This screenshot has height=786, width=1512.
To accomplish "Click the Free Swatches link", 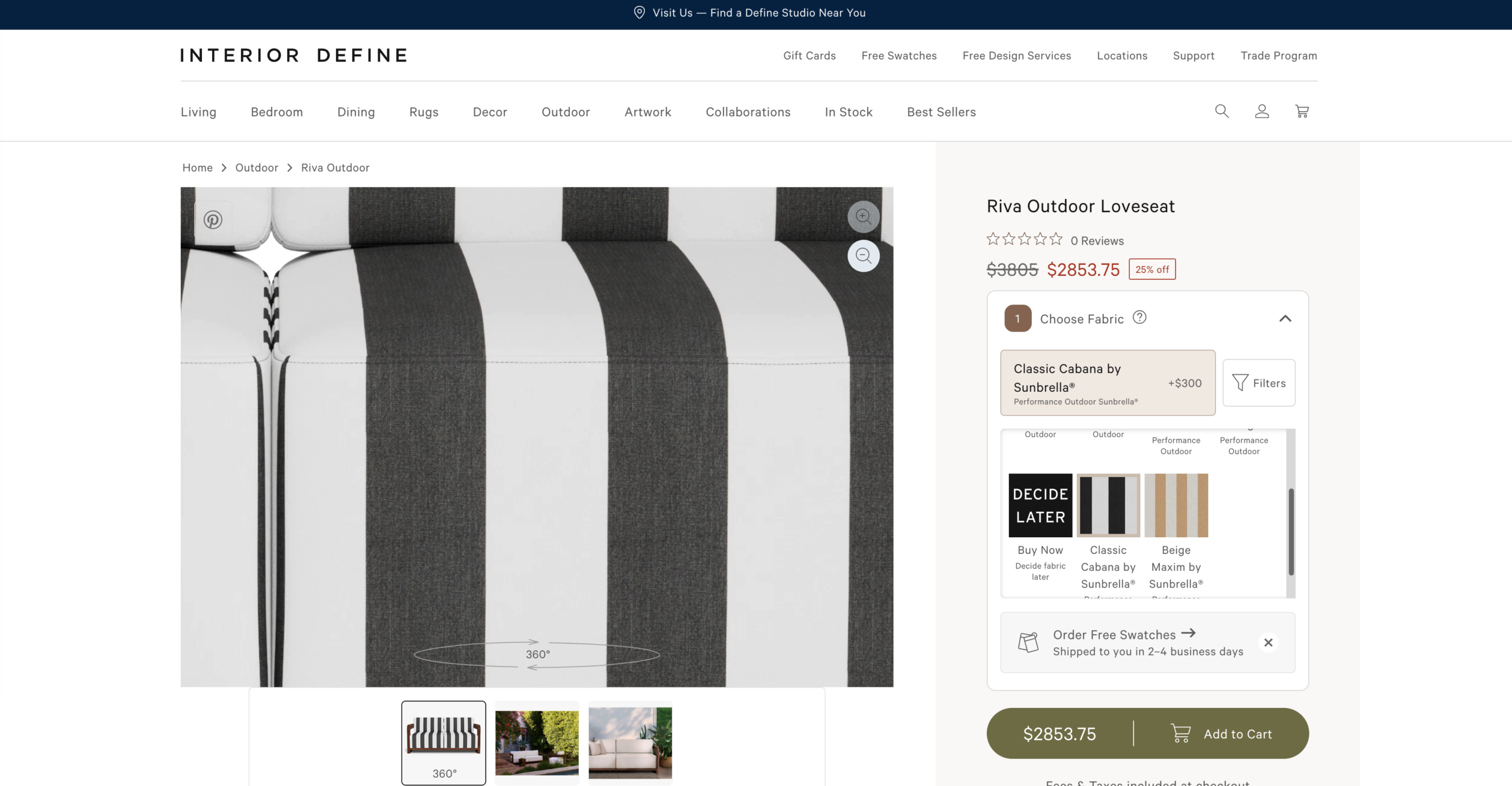I will click(x=899, y=56).
